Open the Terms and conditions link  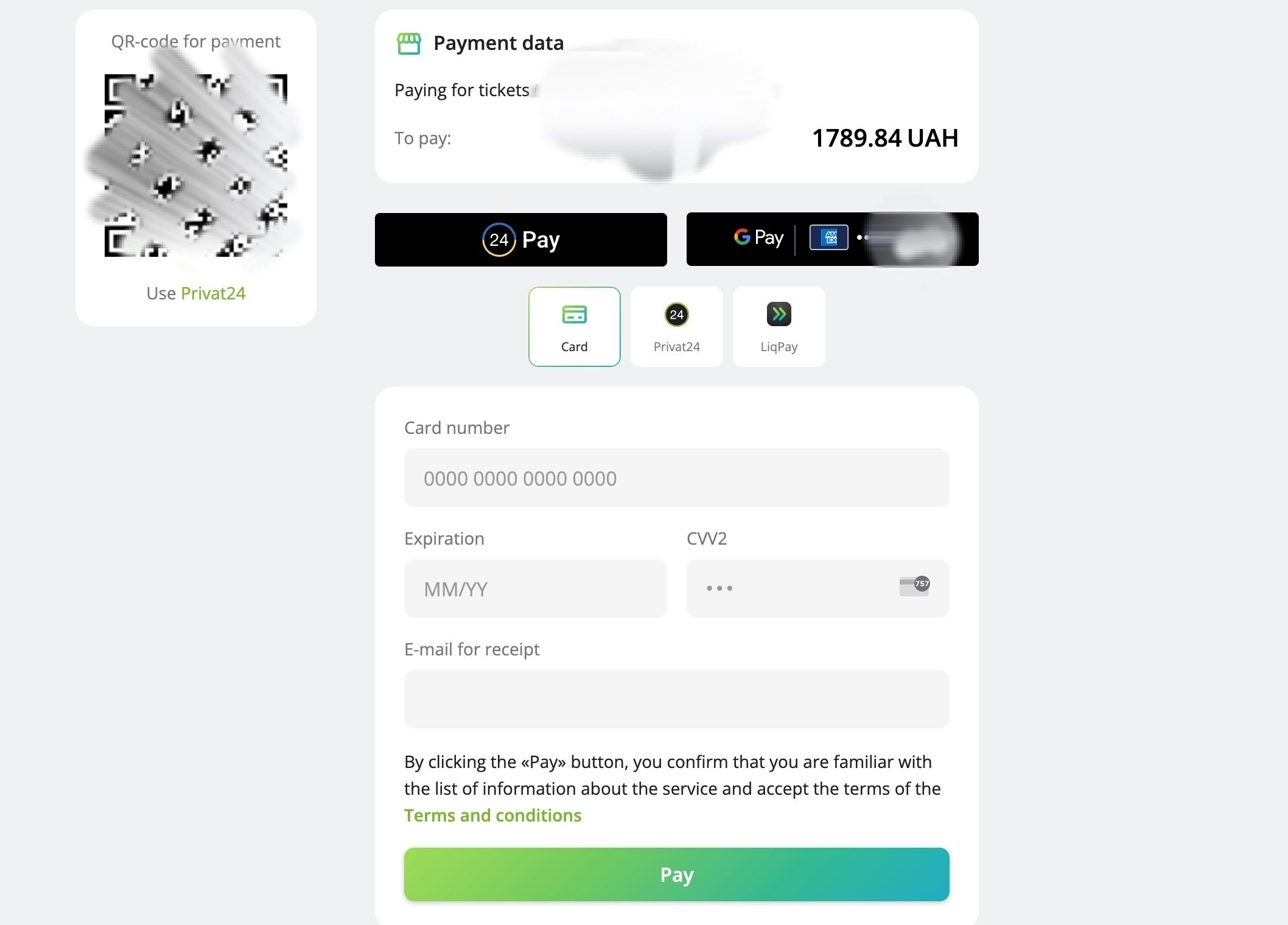(x=492, y=815)
